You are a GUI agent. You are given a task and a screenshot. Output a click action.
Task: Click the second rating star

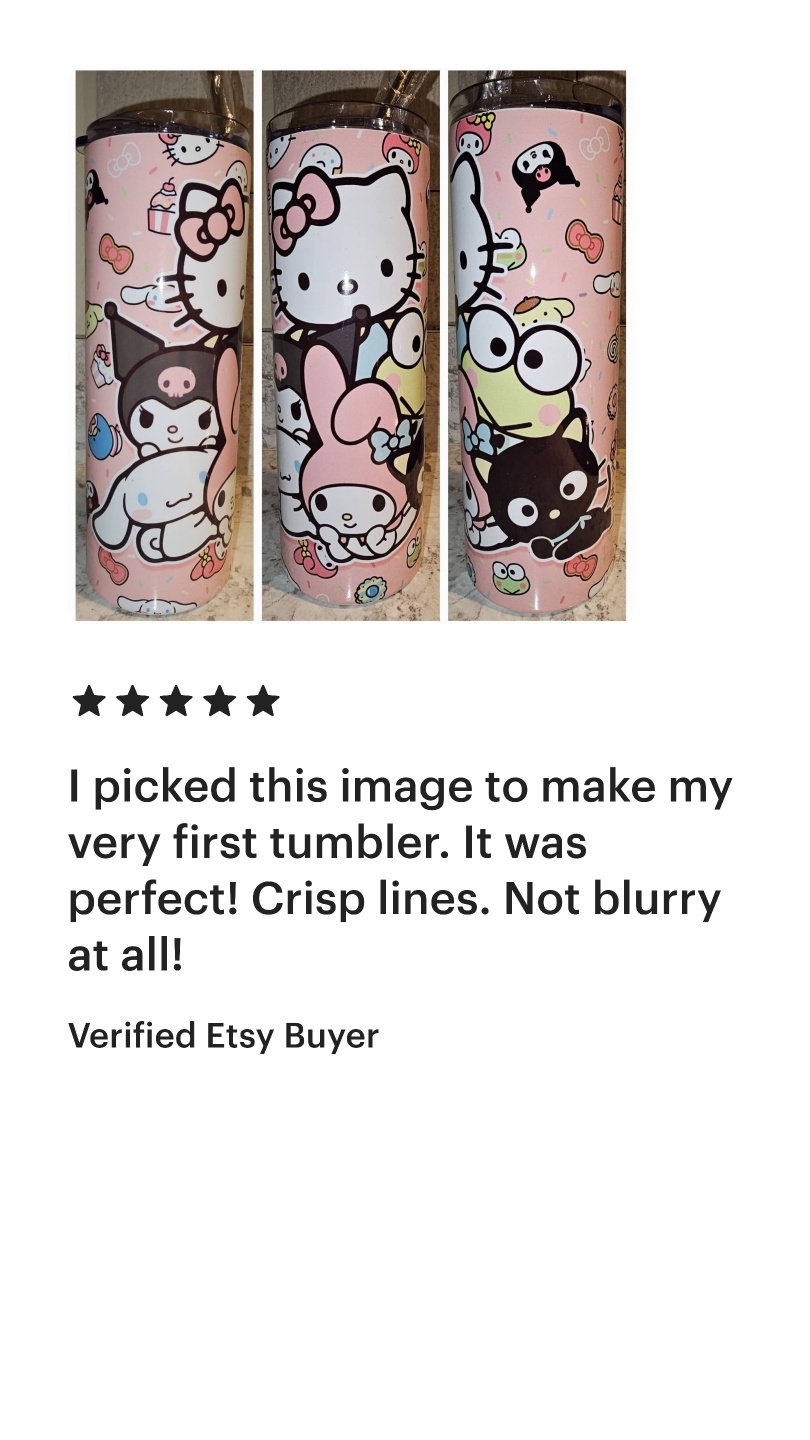132,702
